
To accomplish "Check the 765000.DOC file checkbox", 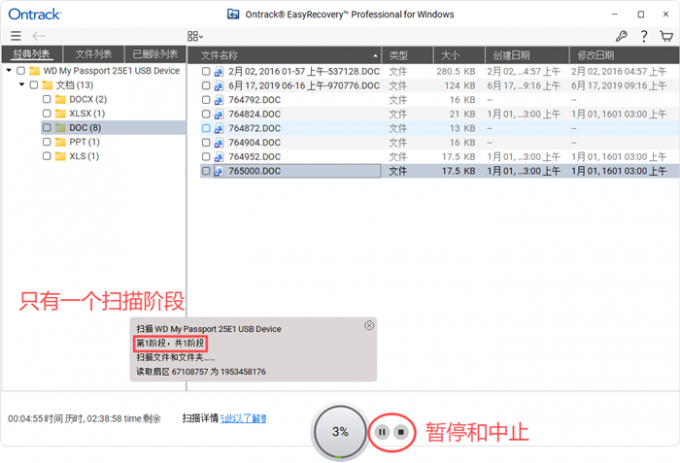I will point(206,171).
